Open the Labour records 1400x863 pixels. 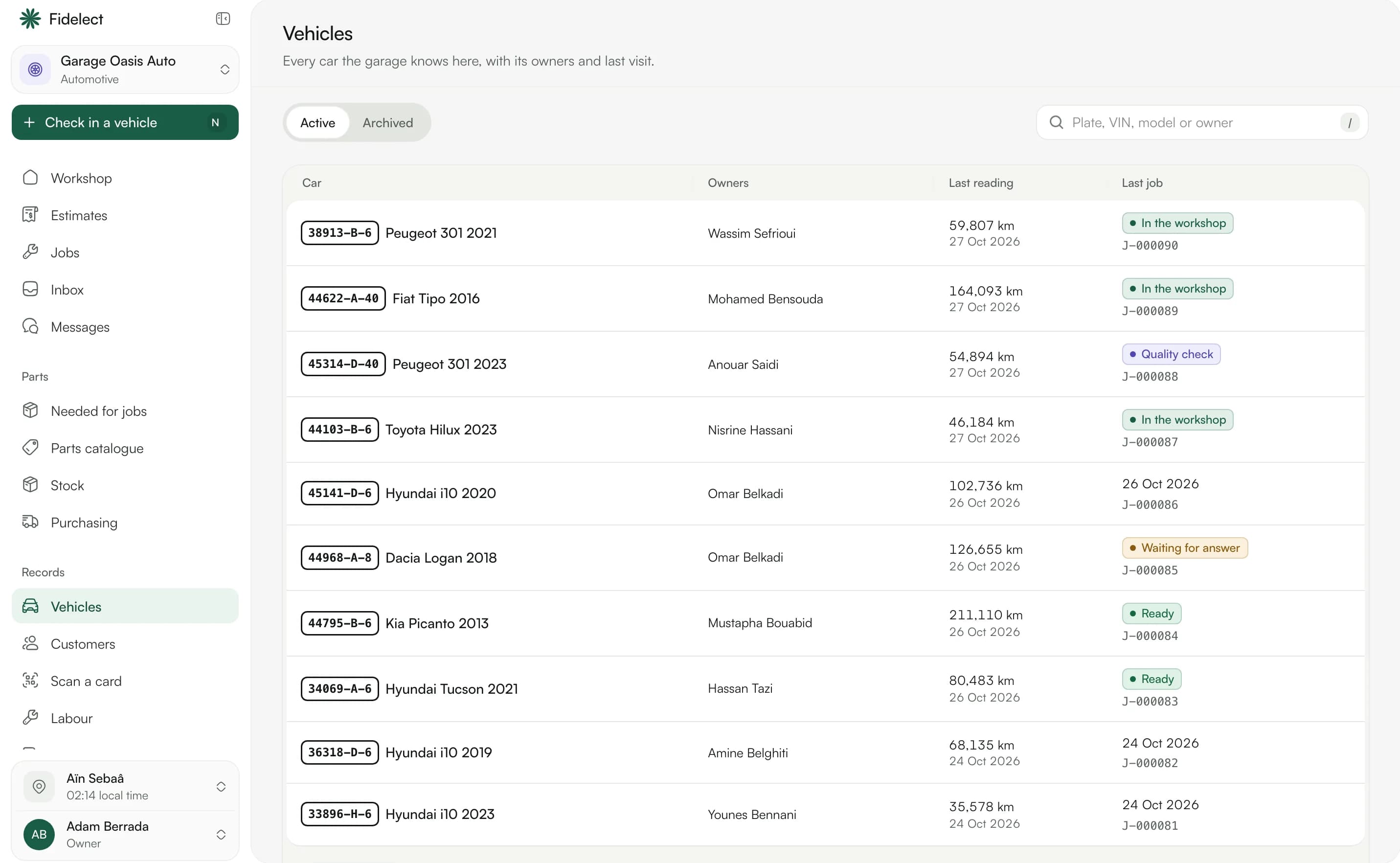125,718
